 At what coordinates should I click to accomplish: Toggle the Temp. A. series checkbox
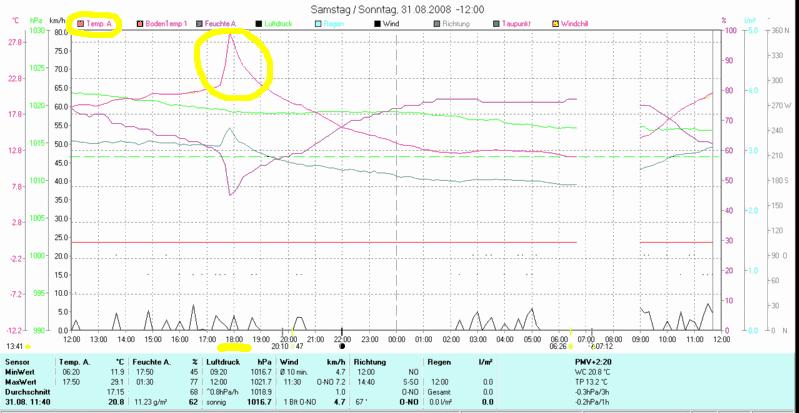coord(80,22)
